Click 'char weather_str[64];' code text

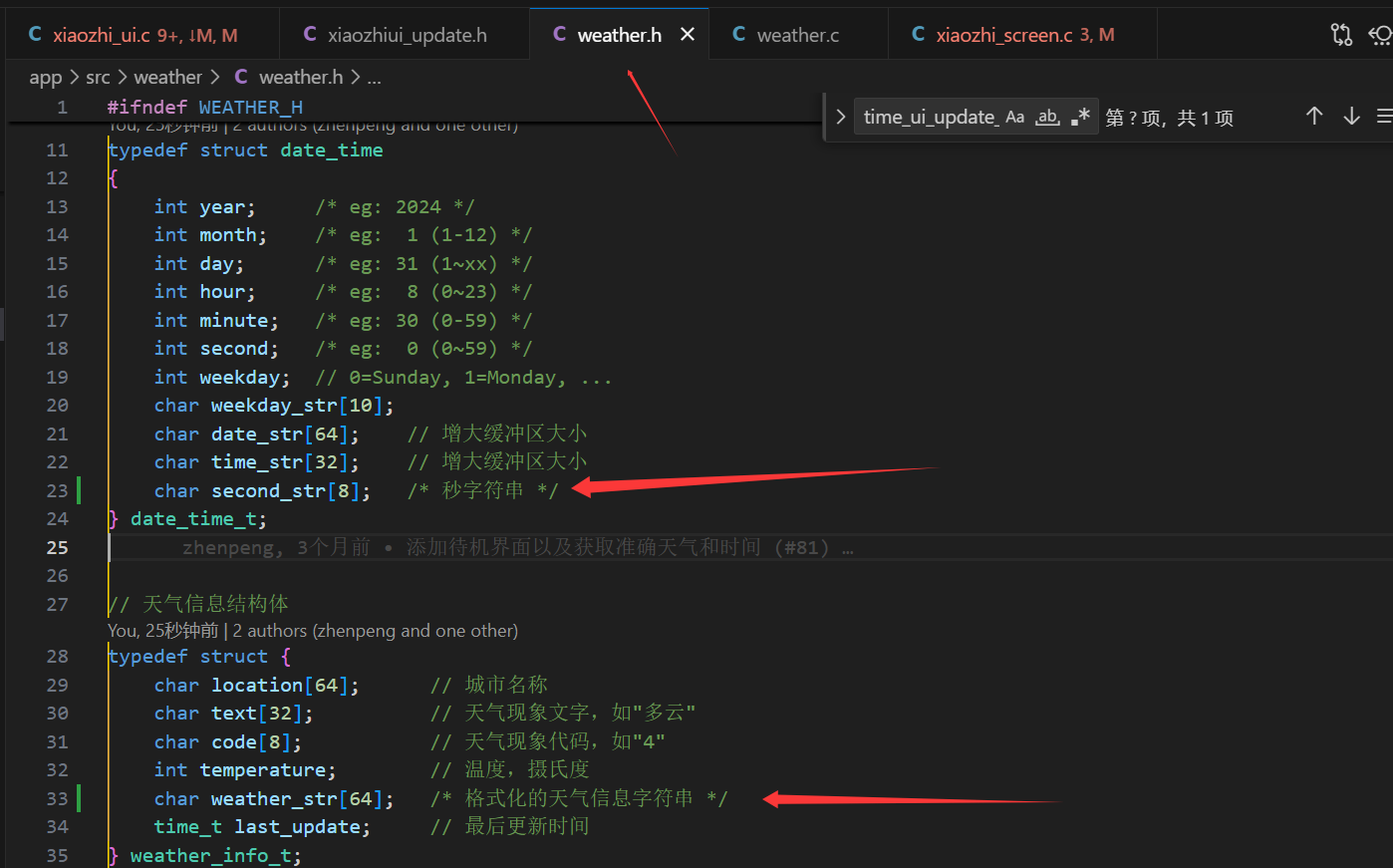click(x=274, y=799)
